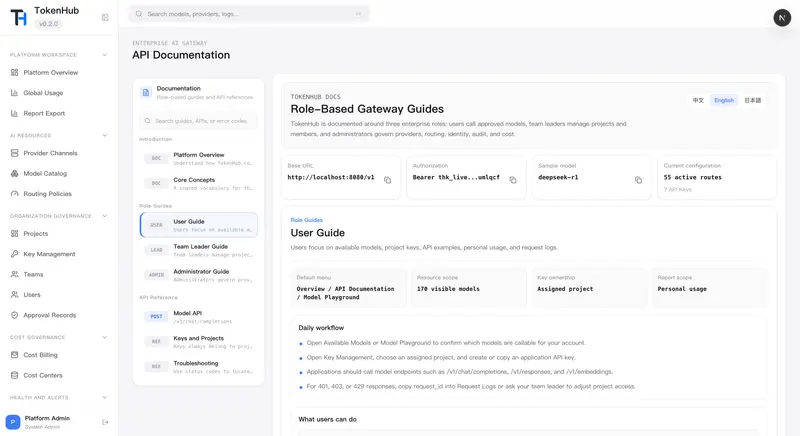Click the v0.2.0 version badge
800x436 pixels.
pos(48,24)
